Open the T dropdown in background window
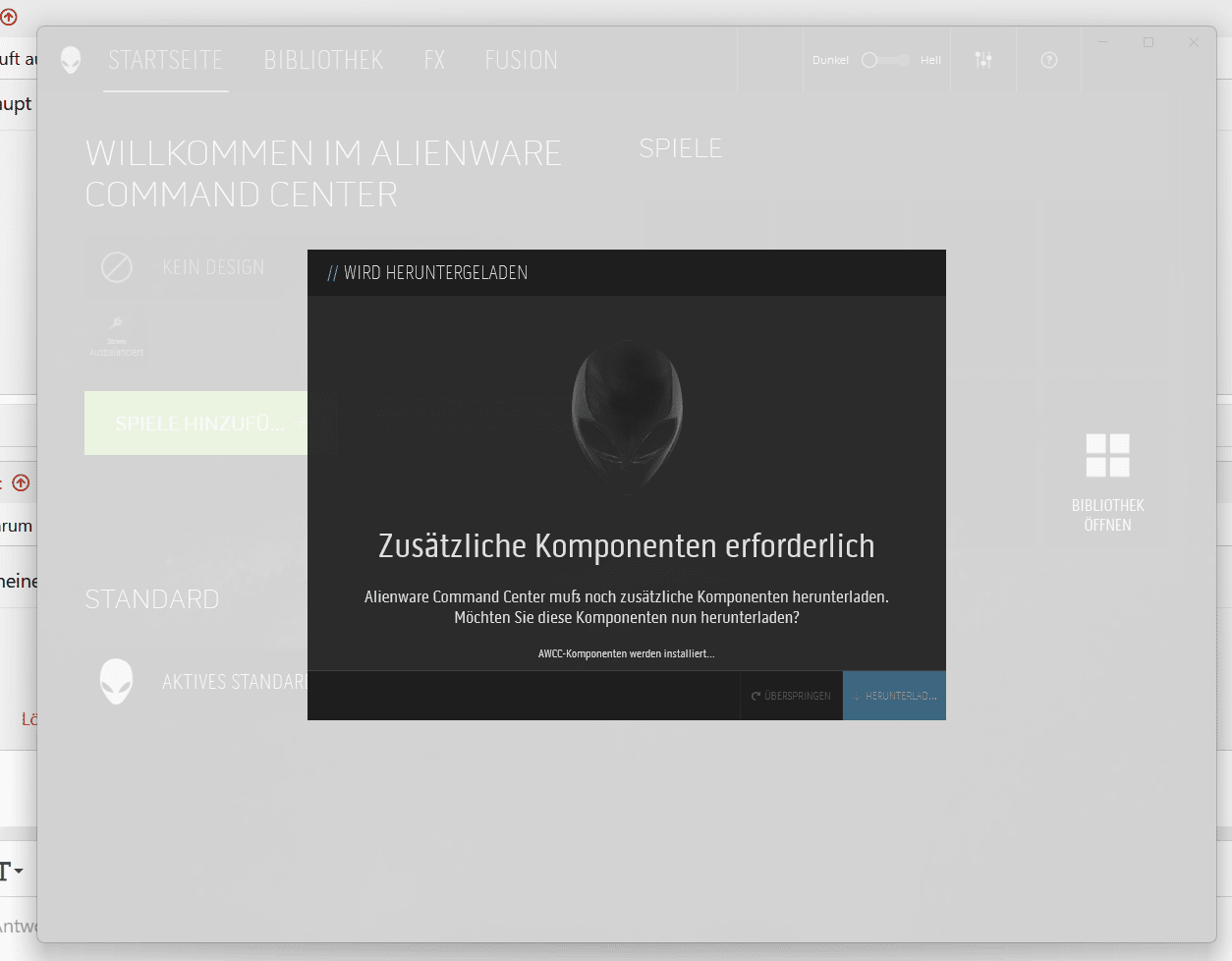 12,871
